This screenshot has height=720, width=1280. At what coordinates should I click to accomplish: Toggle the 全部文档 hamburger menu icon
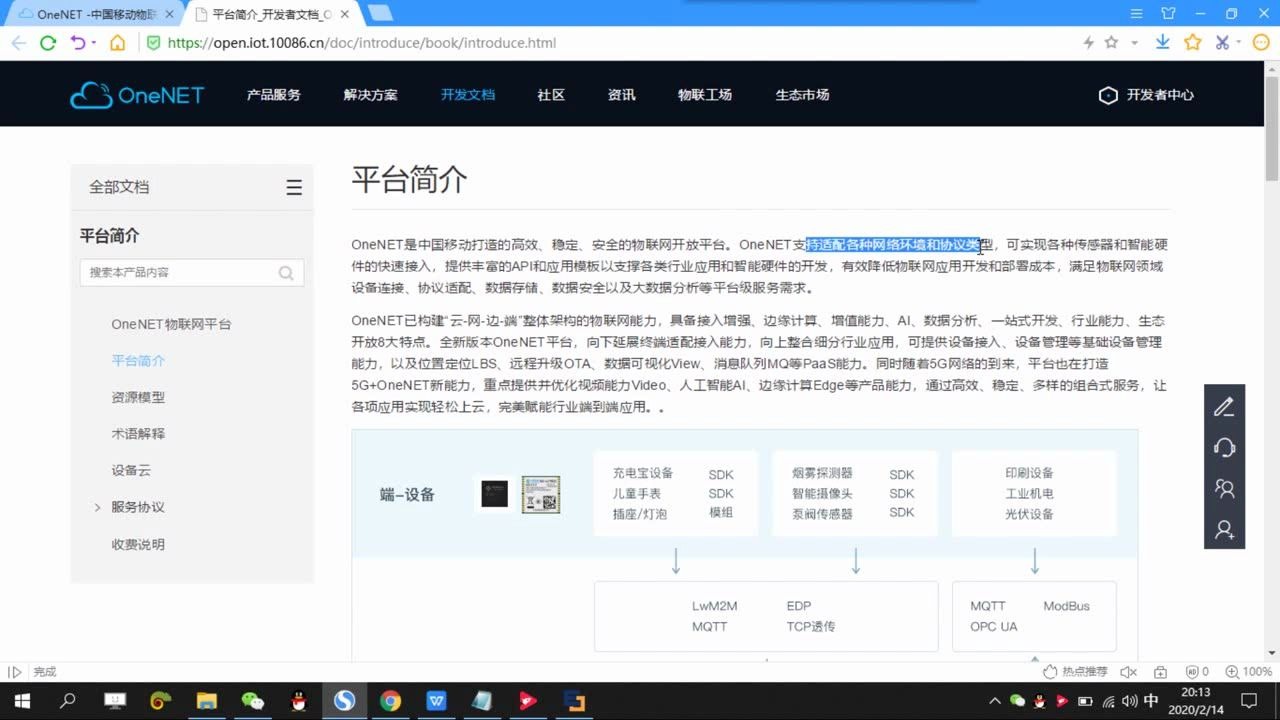point(294,187)
